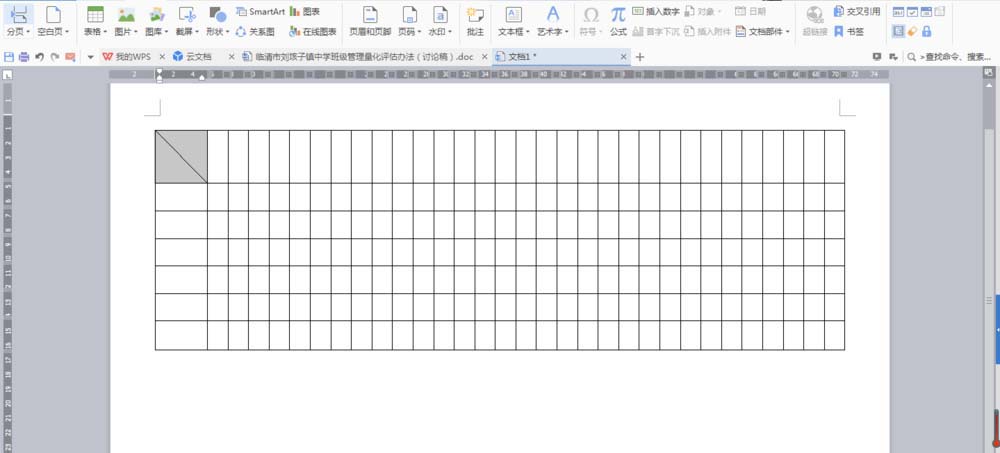Expand the 形状 dropdown arrow
The image size is (1000, 453).
(228, 32)
